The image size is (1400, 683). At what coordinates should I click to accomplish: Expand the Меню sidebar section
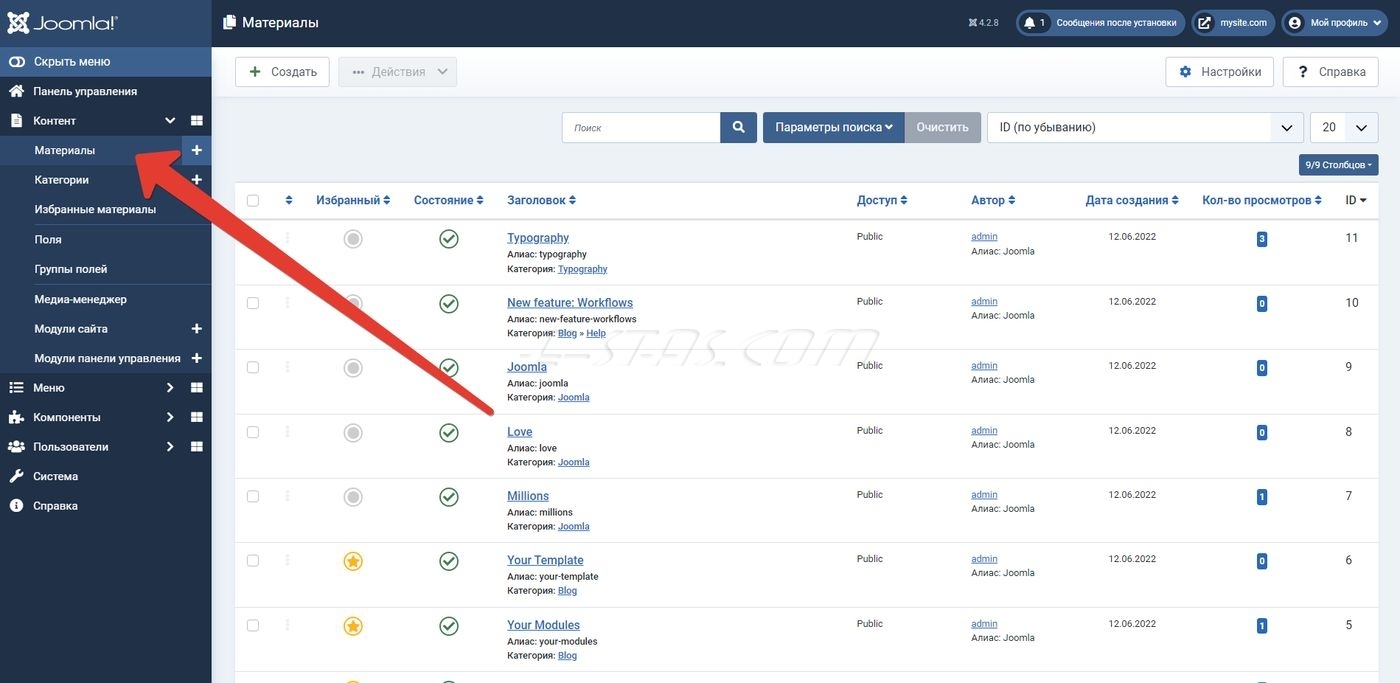(170, 388)
